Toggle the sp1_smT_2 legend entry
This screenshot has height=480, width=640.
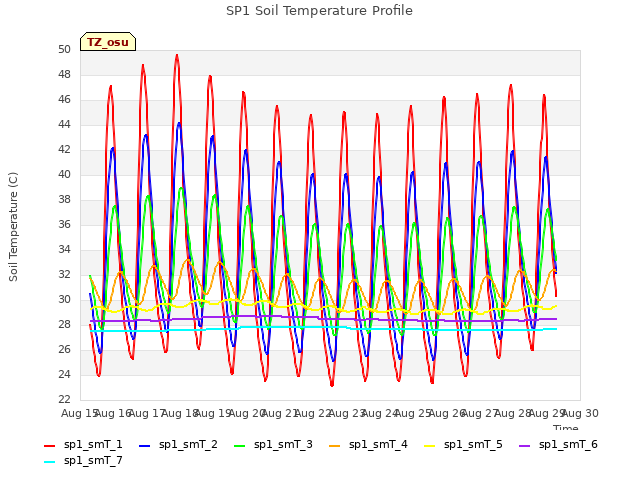click(x=178, y=444)
